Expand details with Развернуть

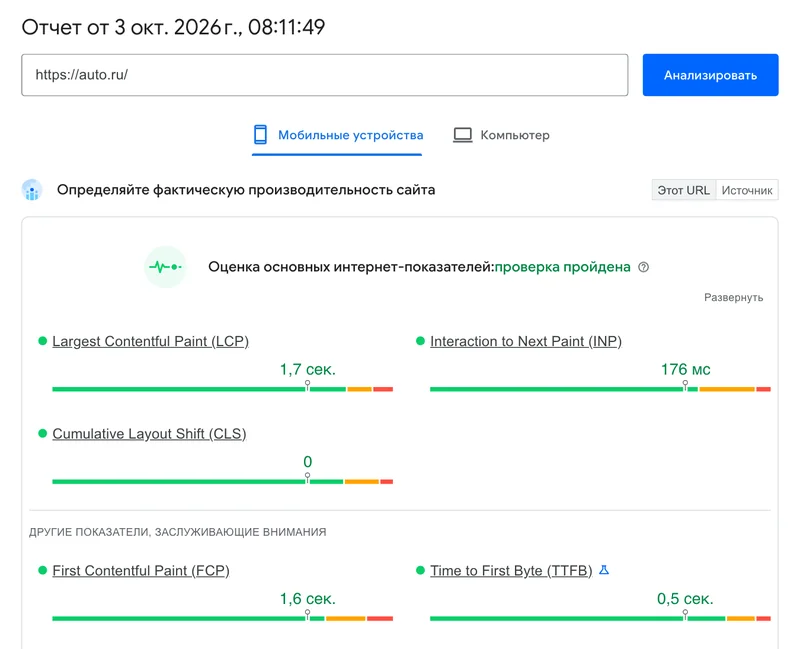click(x=733, y=297)
